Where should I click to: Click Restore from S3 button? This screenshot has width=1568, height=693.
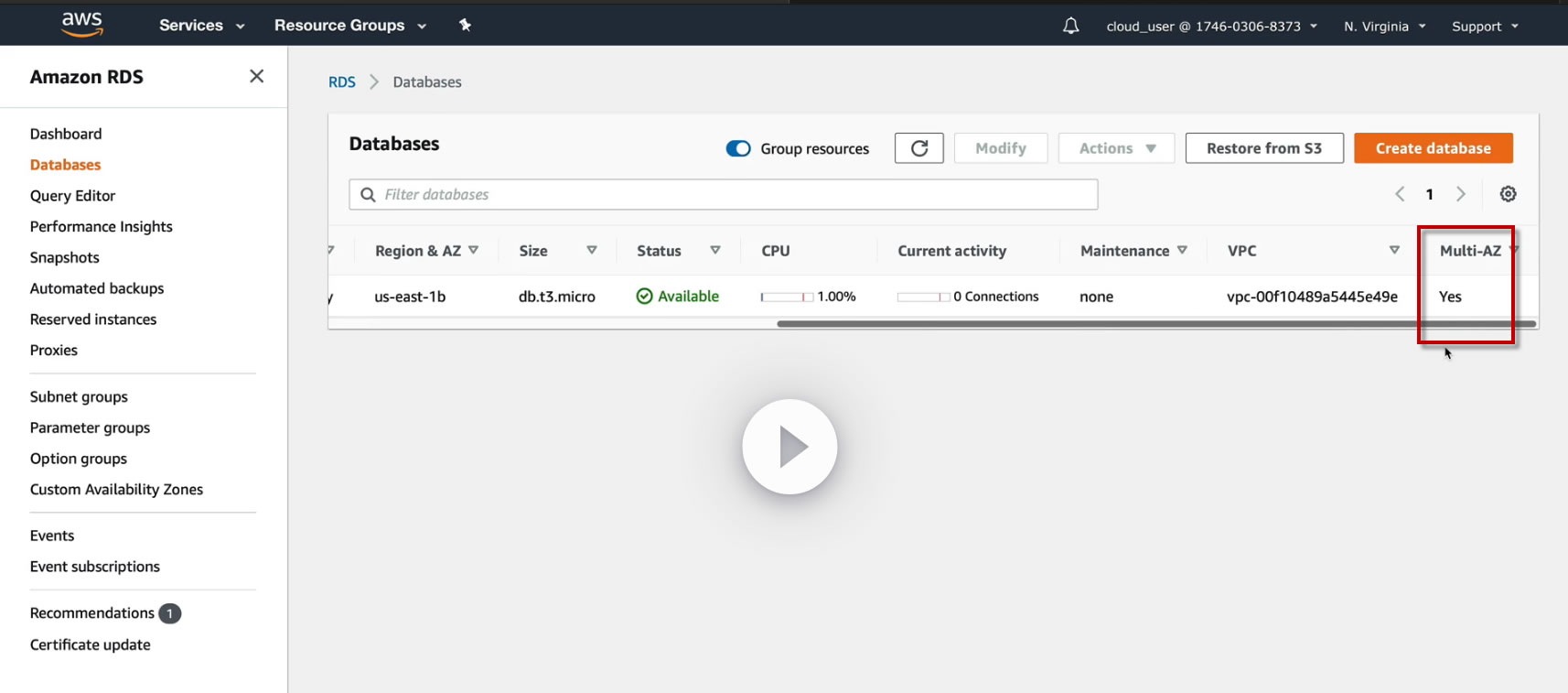[1264, 148]
